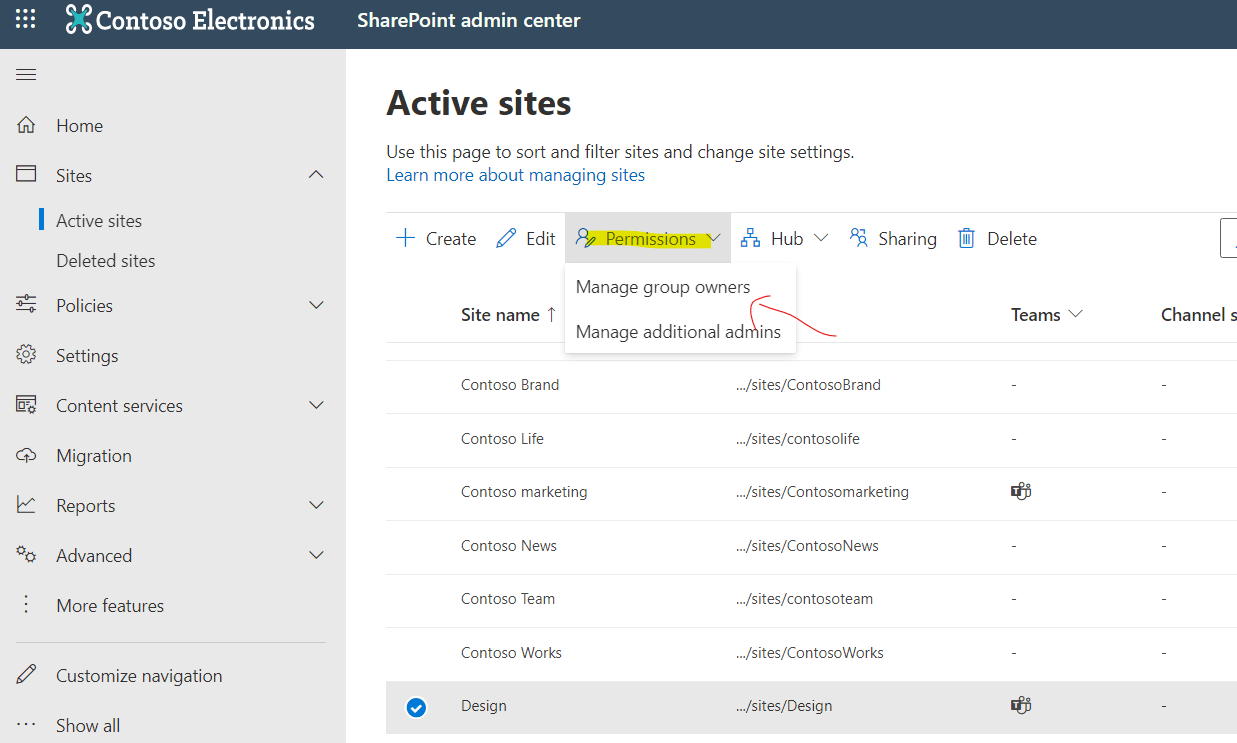1237x743 pixels.
Task: Click the Sites window icon
Action: [x=26, y=174]
